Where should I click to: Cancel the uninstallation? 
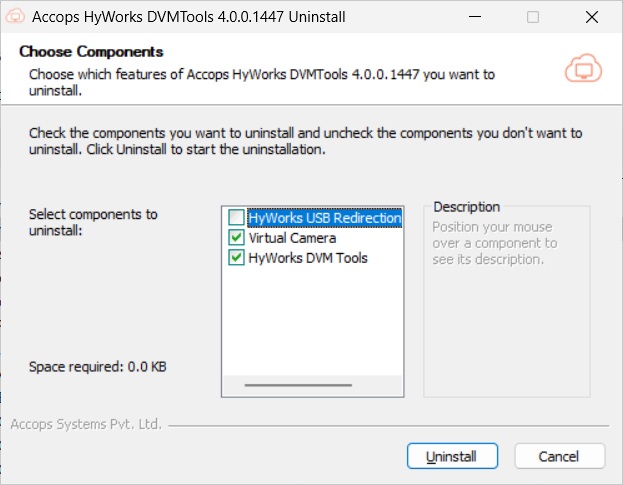click(559, 456)
